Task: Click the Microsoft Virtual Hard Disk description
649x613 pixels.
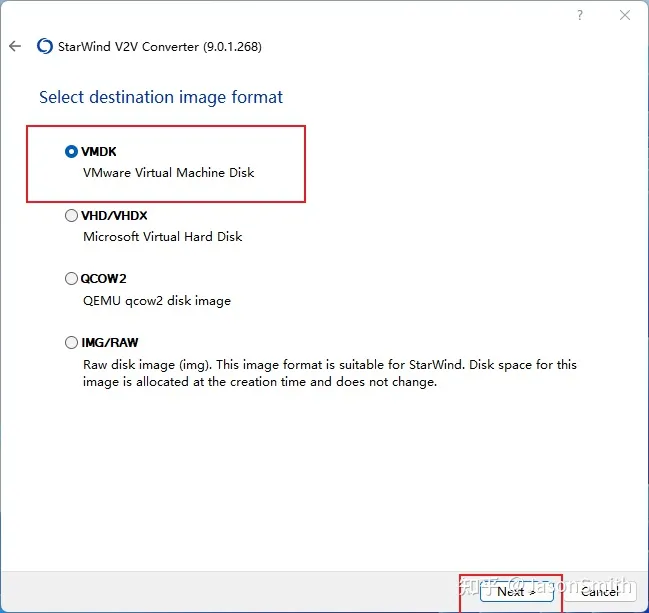Action: click(x=162, y=237)
